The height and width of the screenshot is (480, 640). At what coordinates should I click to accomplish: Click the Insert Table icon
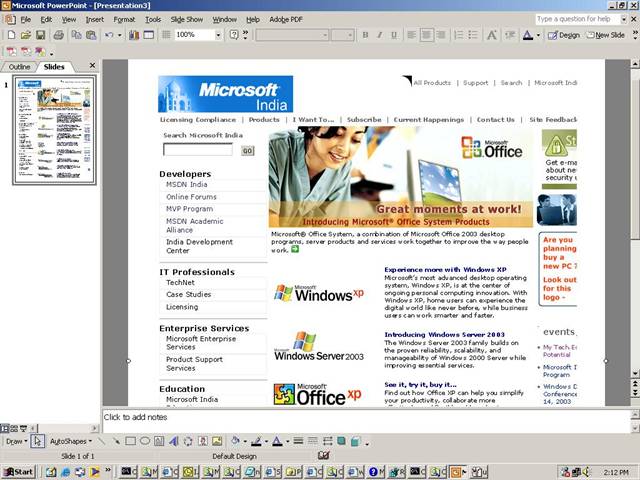click(149, 35)
